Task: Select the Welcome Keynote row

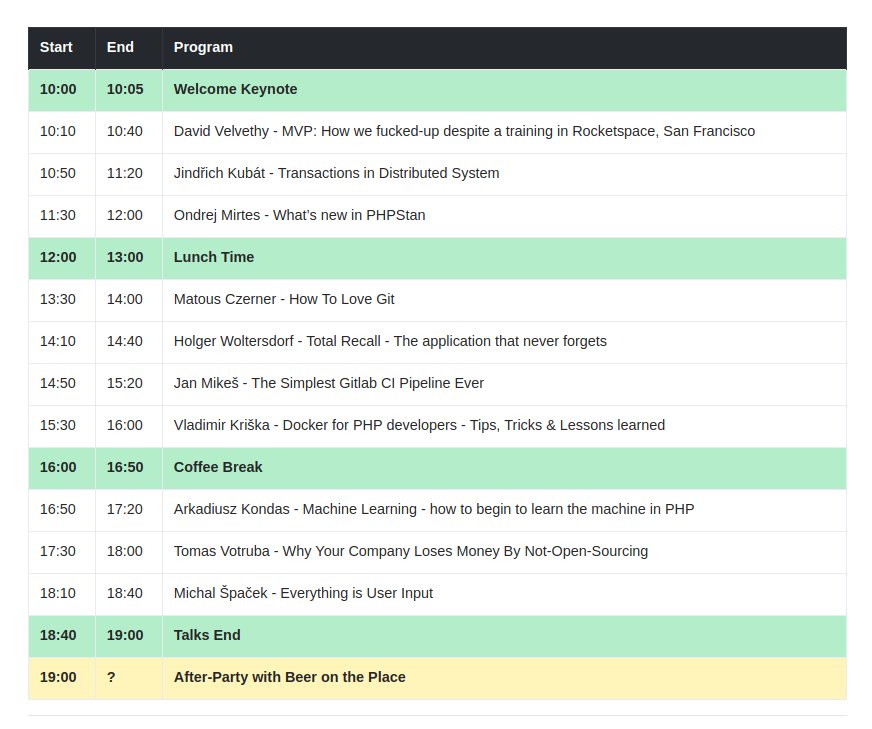Action: point(235,89)
